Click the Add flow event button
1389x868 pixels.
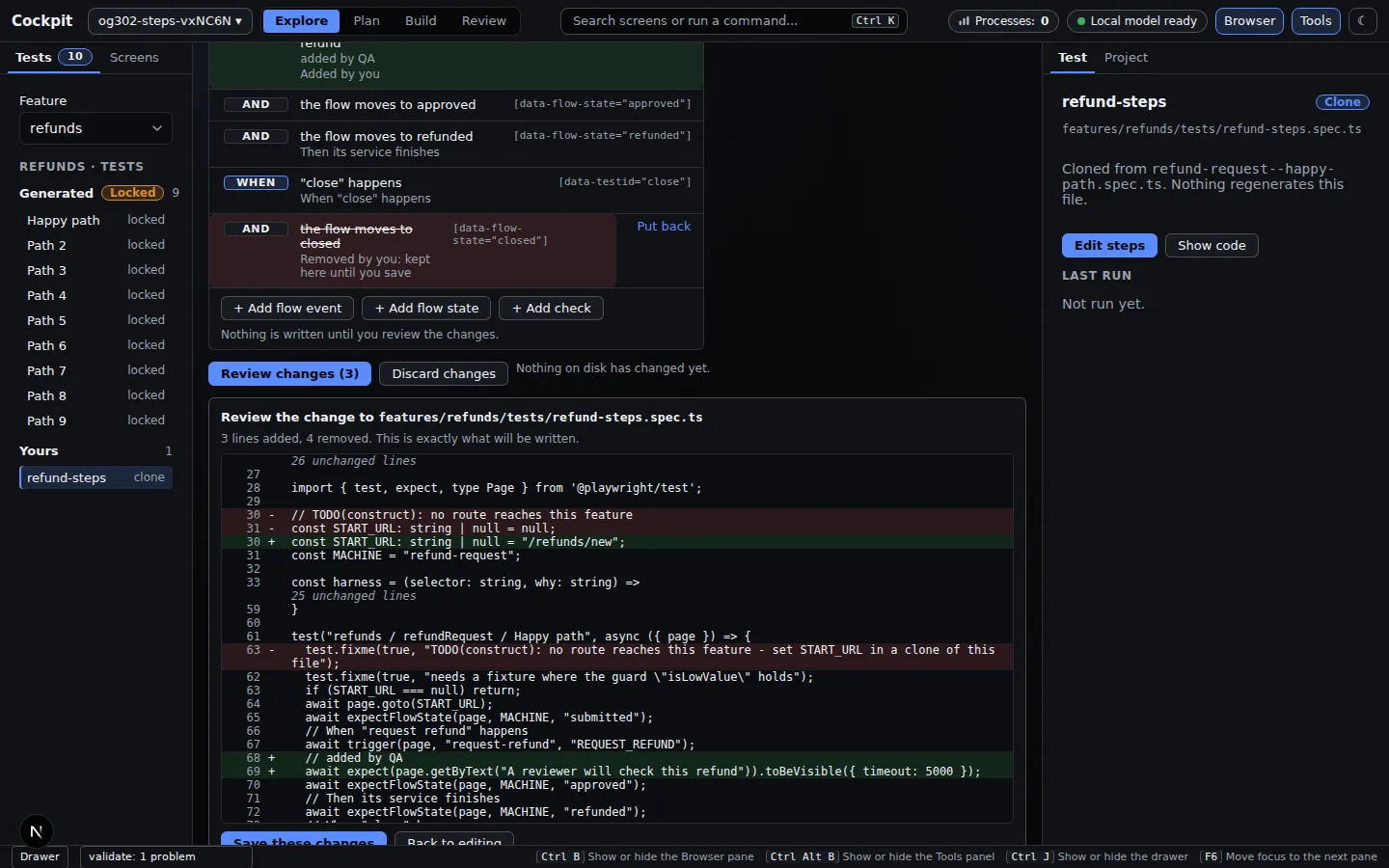pyautogui.click(x=287, y=308)
